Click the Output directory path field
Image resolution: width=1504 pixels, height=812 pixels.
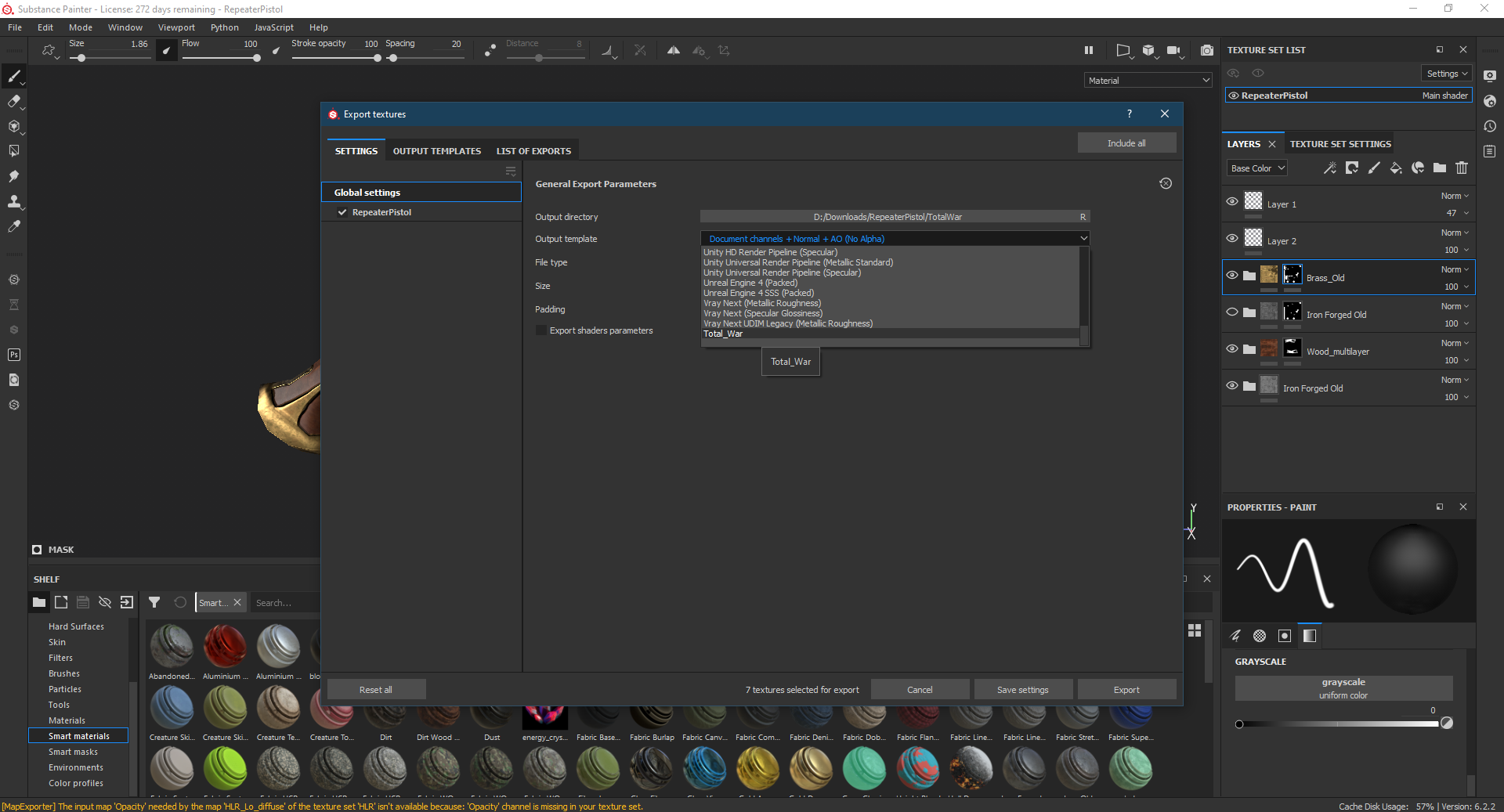[888, 217]
